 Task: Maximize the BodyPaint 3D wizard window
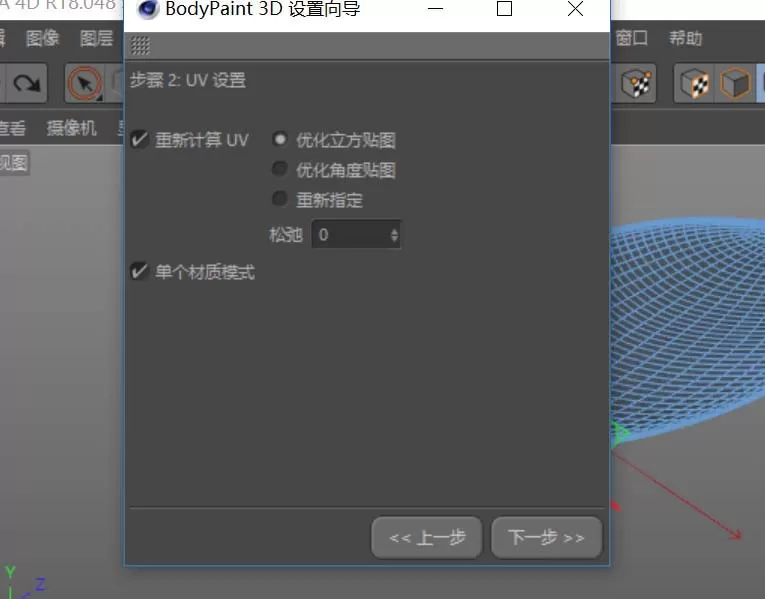(x=504, y=9)
